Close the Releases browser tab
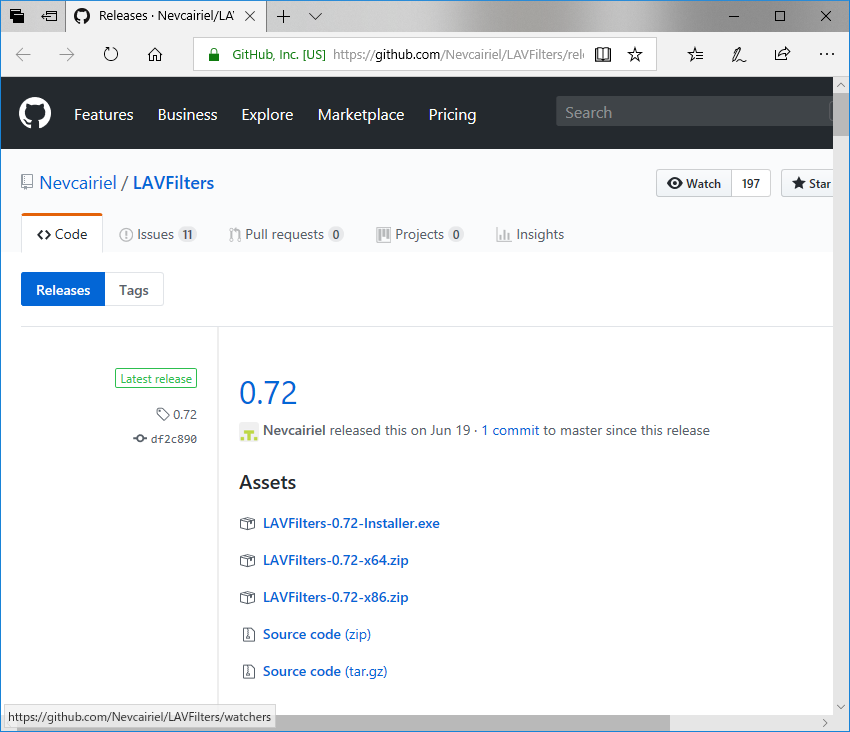The height and width of the screenshot is (732, 850). (250, 16)
